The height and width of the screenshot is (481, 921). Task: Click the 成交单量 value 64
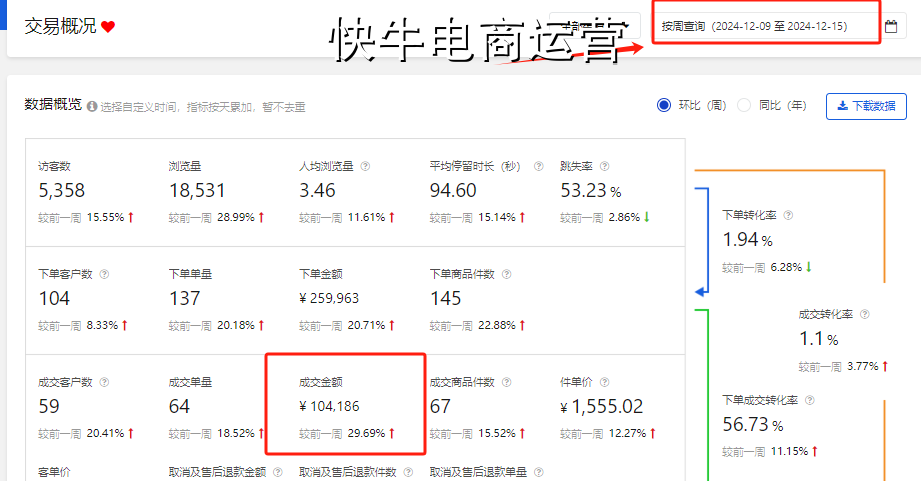tap(179, 406)
